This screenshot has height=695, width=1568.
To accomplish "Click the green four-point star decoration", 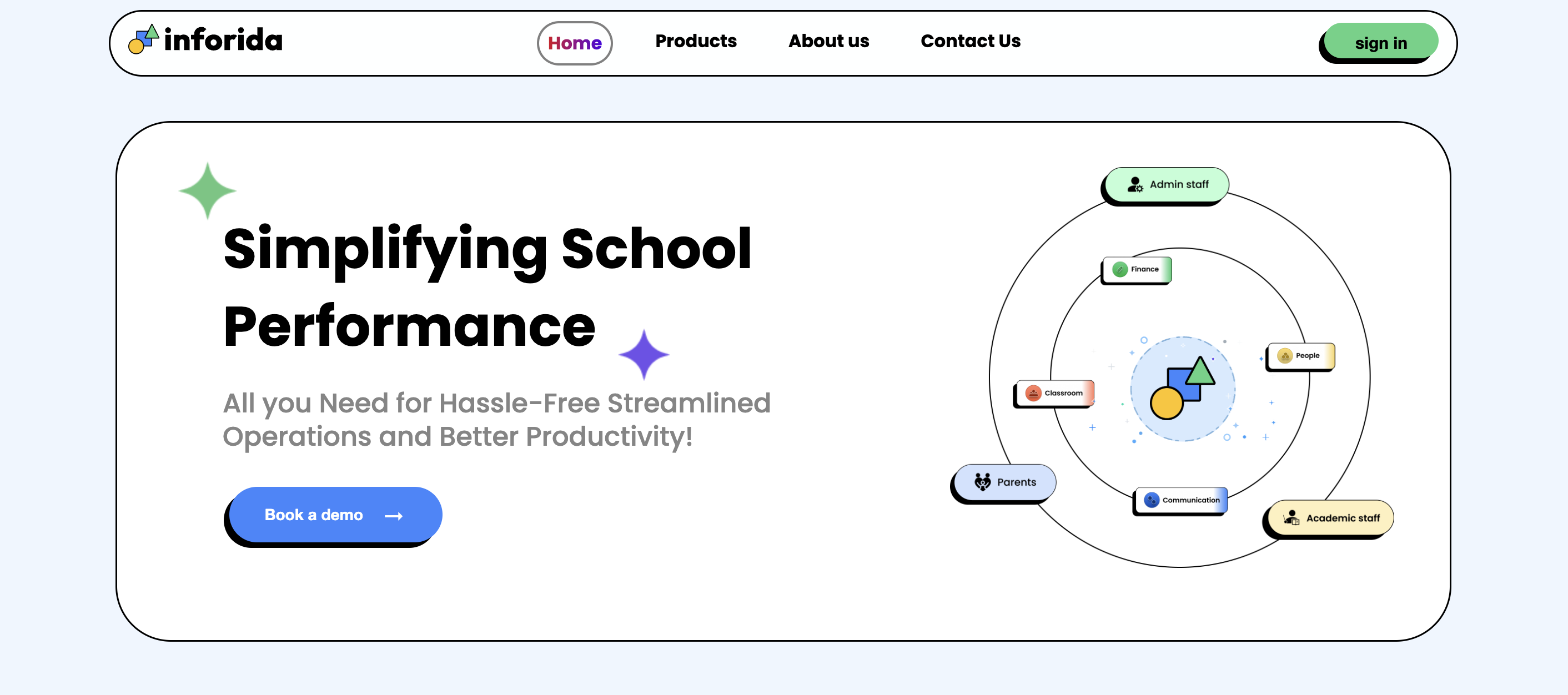I will tap(208, 190).
